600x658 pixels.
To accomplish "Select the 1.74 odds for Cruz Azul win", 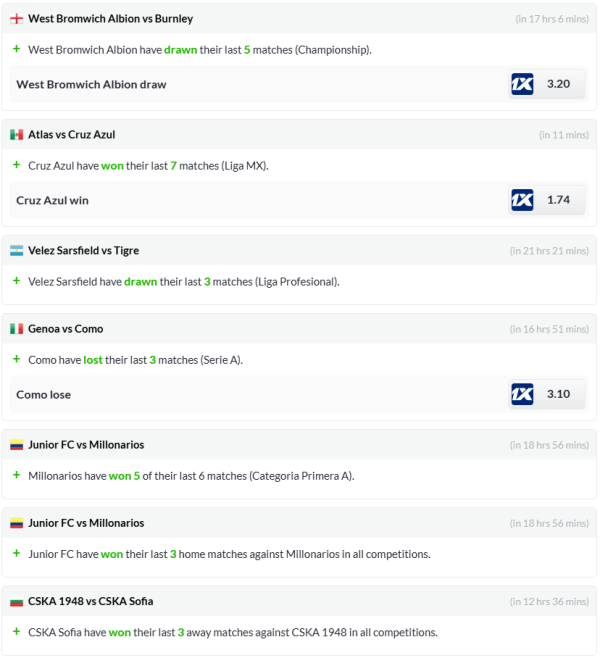I will coord(559,200).
